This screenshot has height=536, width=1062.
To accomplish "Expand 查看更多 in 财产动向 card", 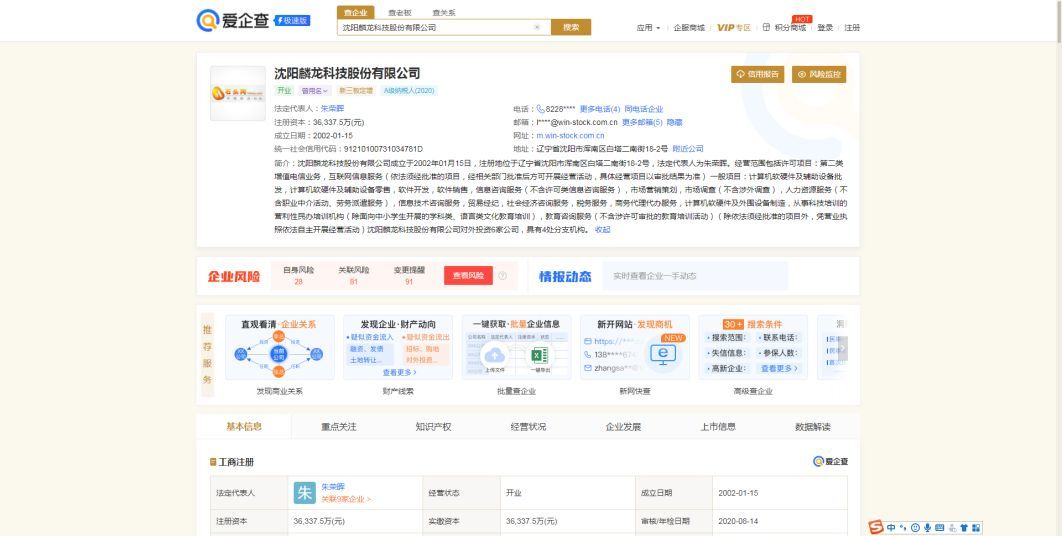I will point(400,372).
